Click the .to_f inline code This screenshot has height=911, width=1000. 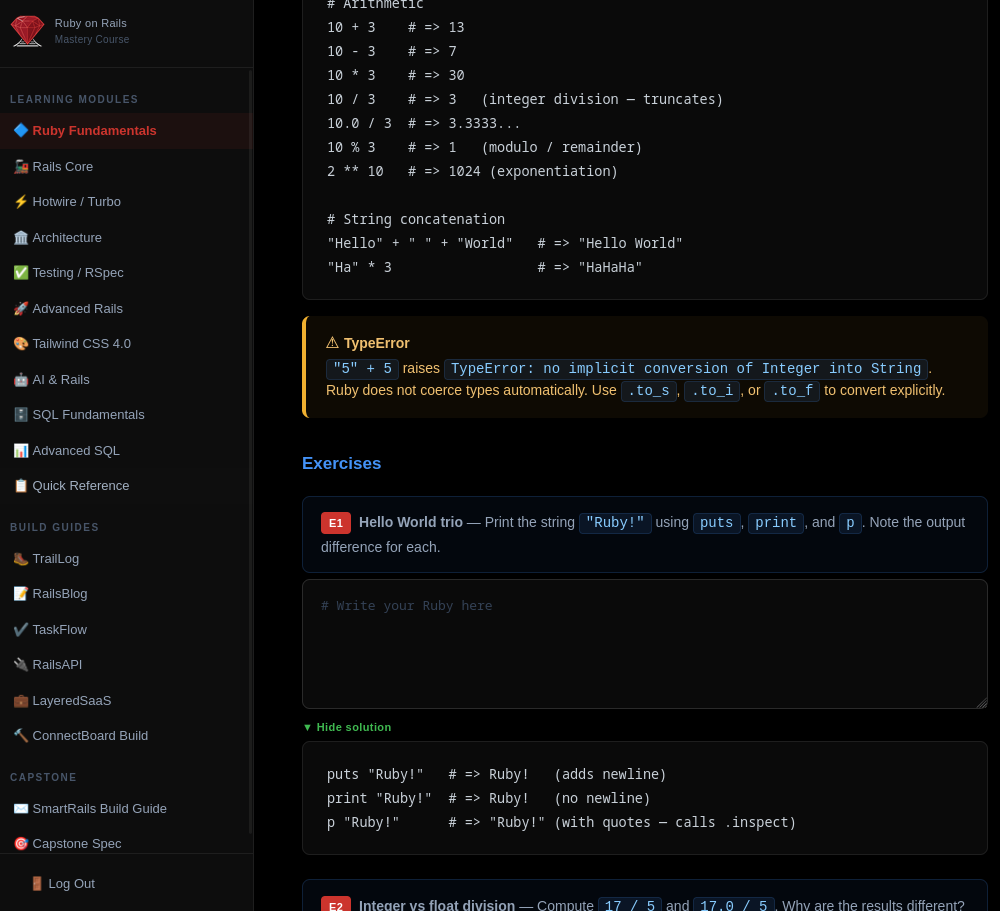pos(792,390)
